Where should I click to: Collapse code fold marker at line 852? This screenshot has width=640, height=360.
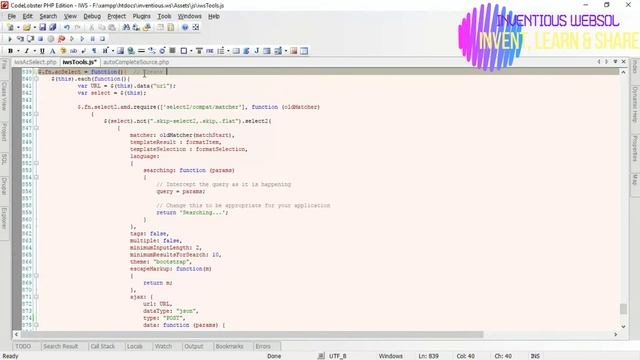[x=36, y=163]
